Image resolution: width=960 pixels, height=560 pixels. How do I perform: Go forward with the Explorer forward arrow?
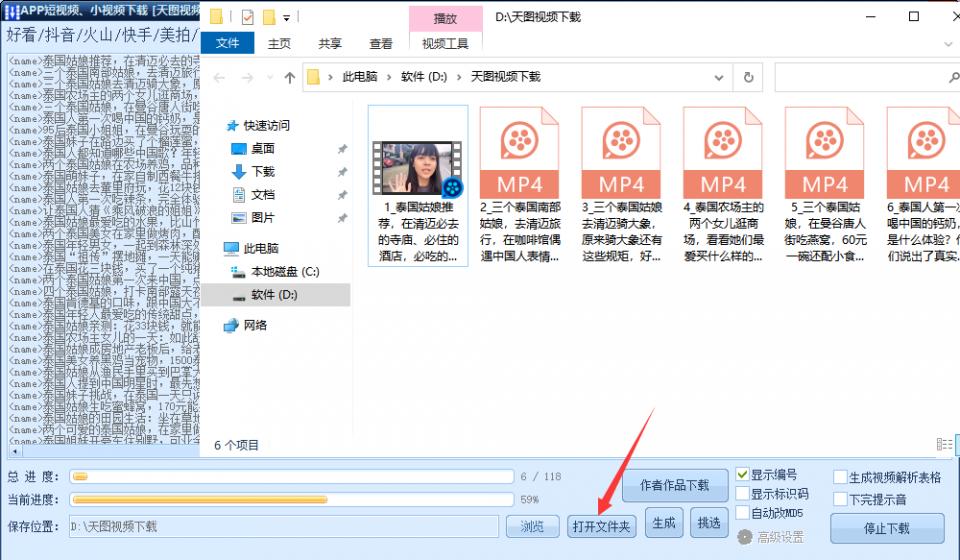click(x=247, y=77)
